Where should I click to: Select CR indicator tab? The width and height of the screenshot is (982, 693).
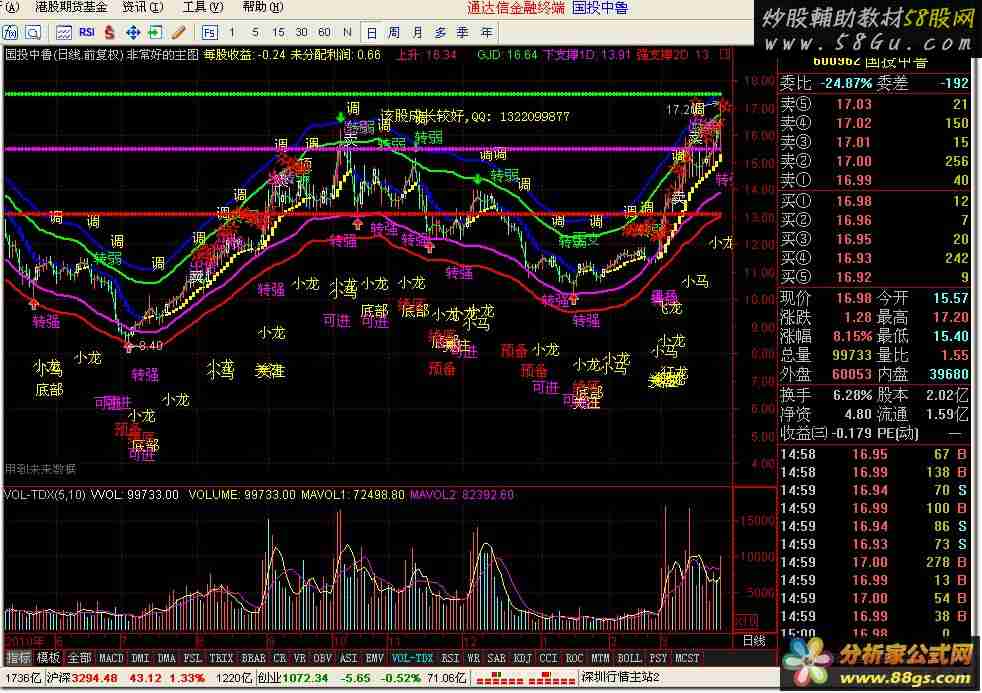point(280,658)
